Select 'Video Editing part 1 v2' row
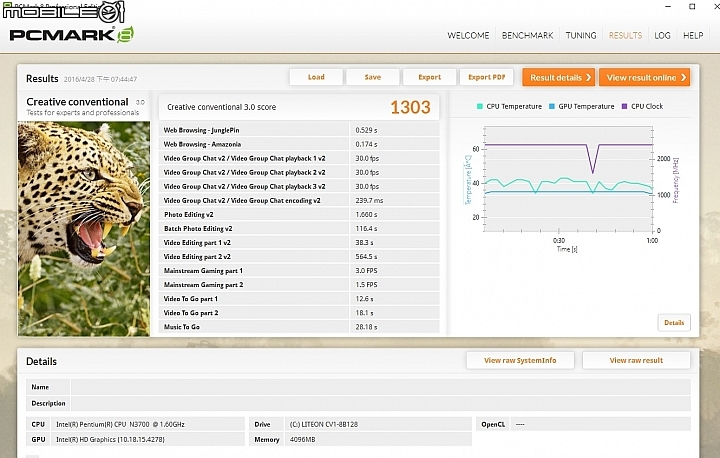720x458 pixels. pos(299,243)
